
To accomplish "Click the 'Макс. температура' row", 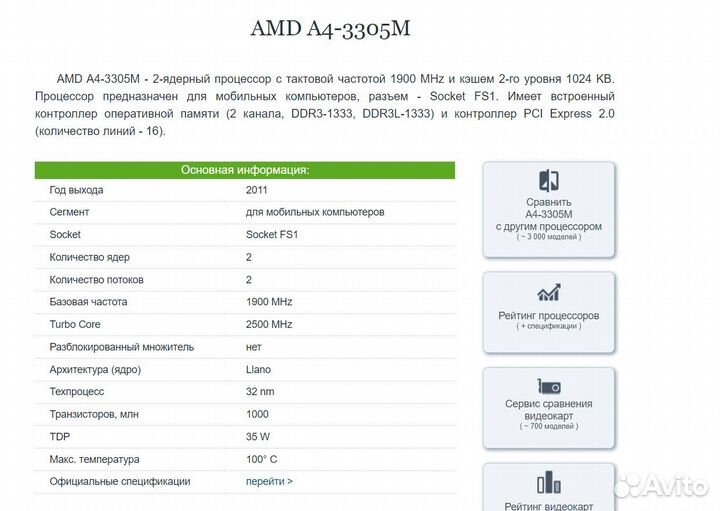I will point(245,459).
